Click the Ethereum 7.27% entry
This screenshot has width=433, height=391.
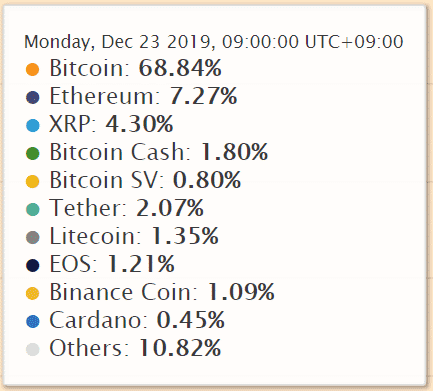pyautogui.click(x=143, y=96)
